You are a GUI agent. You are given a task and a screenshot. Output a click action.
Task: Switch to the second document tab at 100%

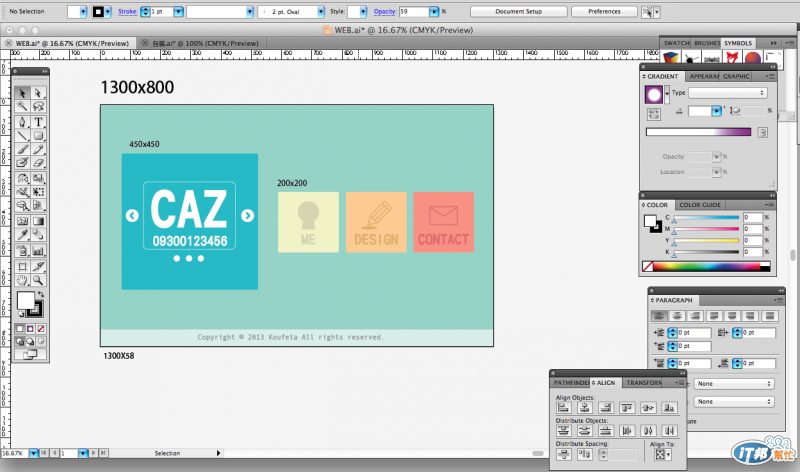point(205,43)
